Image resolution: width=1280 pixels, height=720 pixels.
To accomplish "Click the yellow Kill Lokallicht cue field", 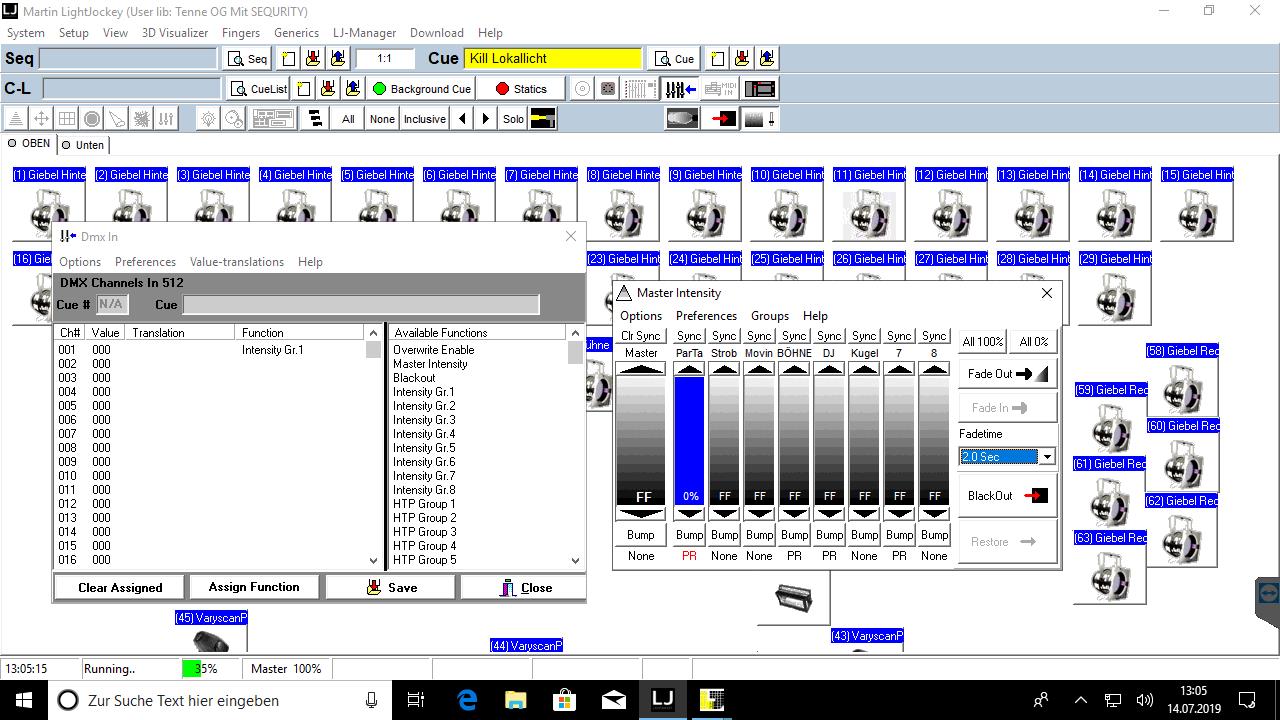I will pos(553,59).
